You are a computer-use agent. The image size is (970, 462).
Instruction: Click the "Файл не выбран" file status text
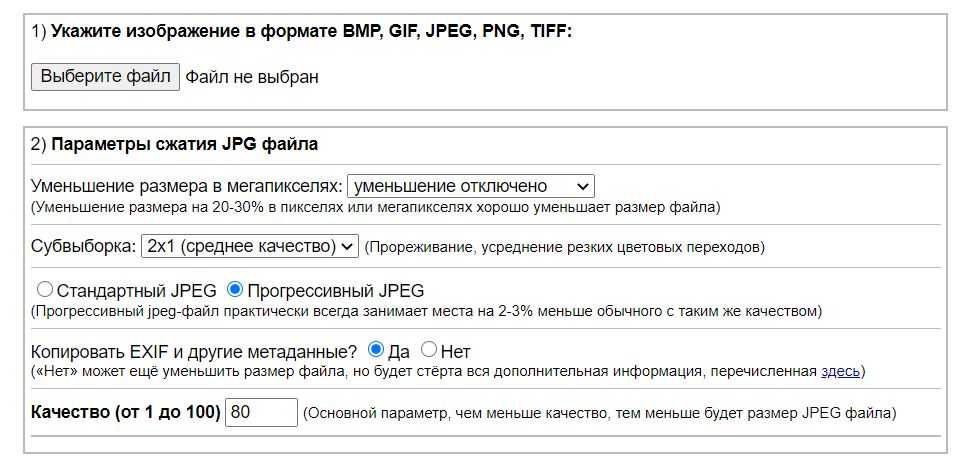pos(252,77)
